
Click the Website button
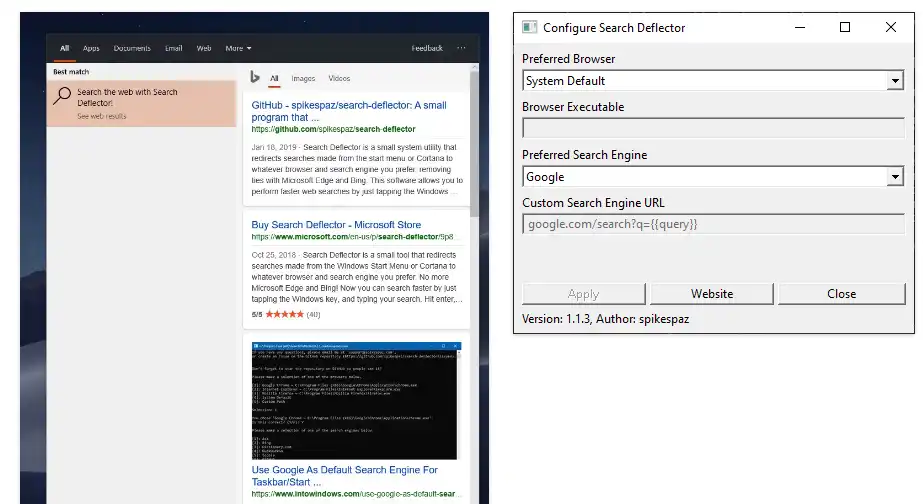(712, 294)
